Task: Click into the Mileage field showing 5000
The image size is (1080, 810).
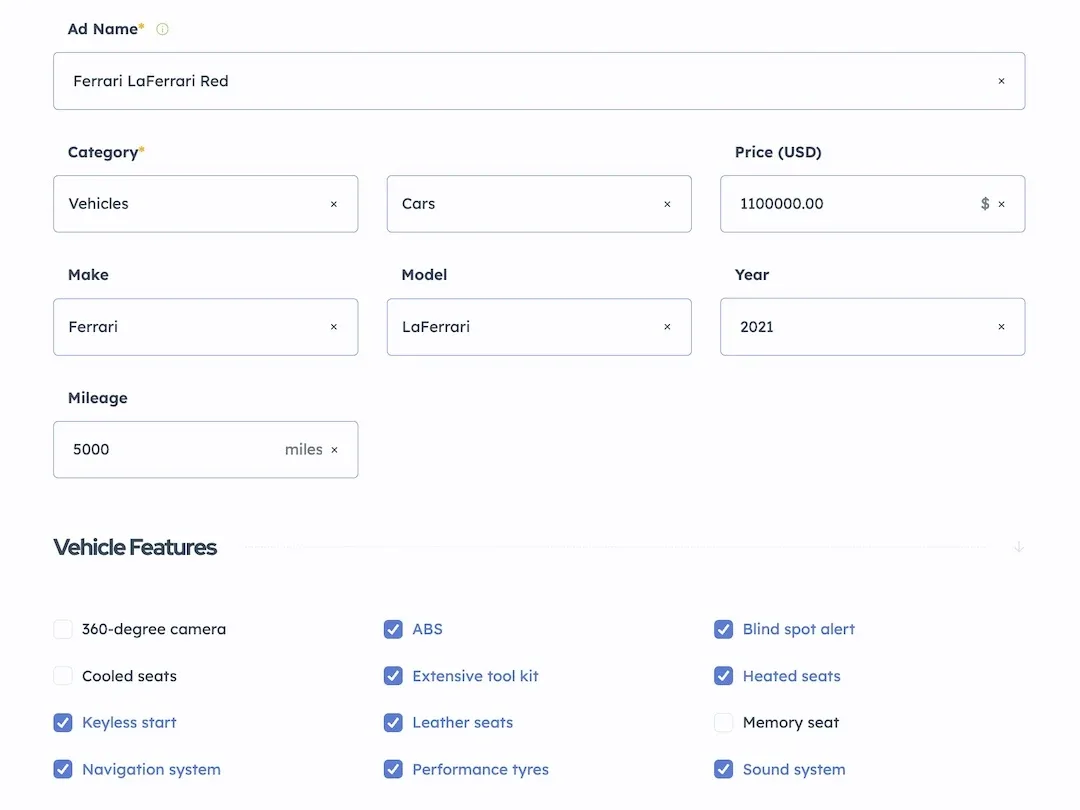Action: [x=205, y=450]
